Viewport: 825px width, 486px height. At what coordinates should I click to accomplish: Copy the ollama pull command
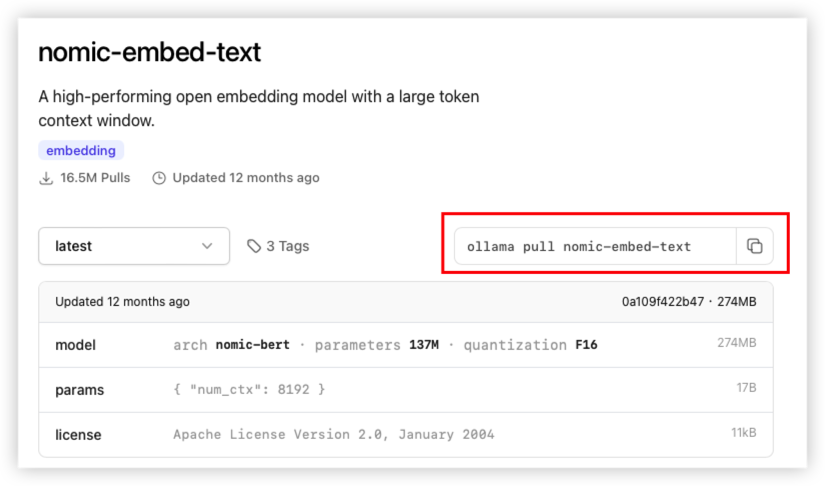point(755,246)
